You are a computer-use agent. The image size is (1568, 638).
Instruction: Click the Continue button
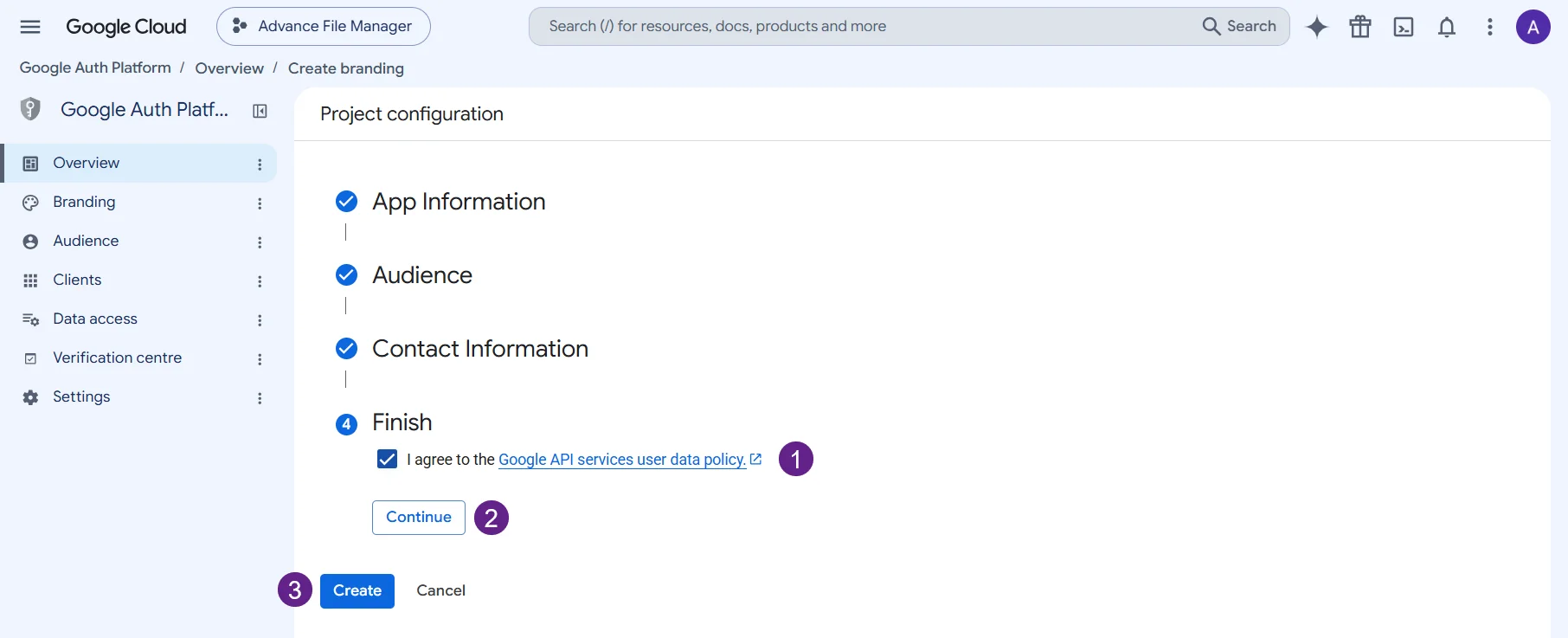(419, 518)
